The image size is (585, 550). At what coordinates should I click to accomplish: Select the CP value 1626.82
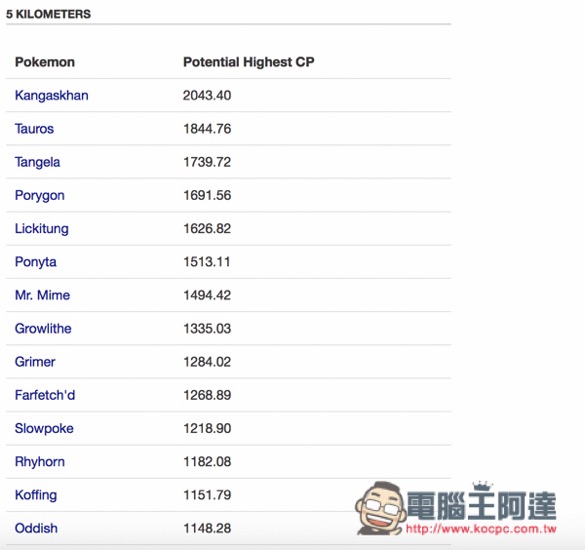pyautogui.click(x=207, y=228)
